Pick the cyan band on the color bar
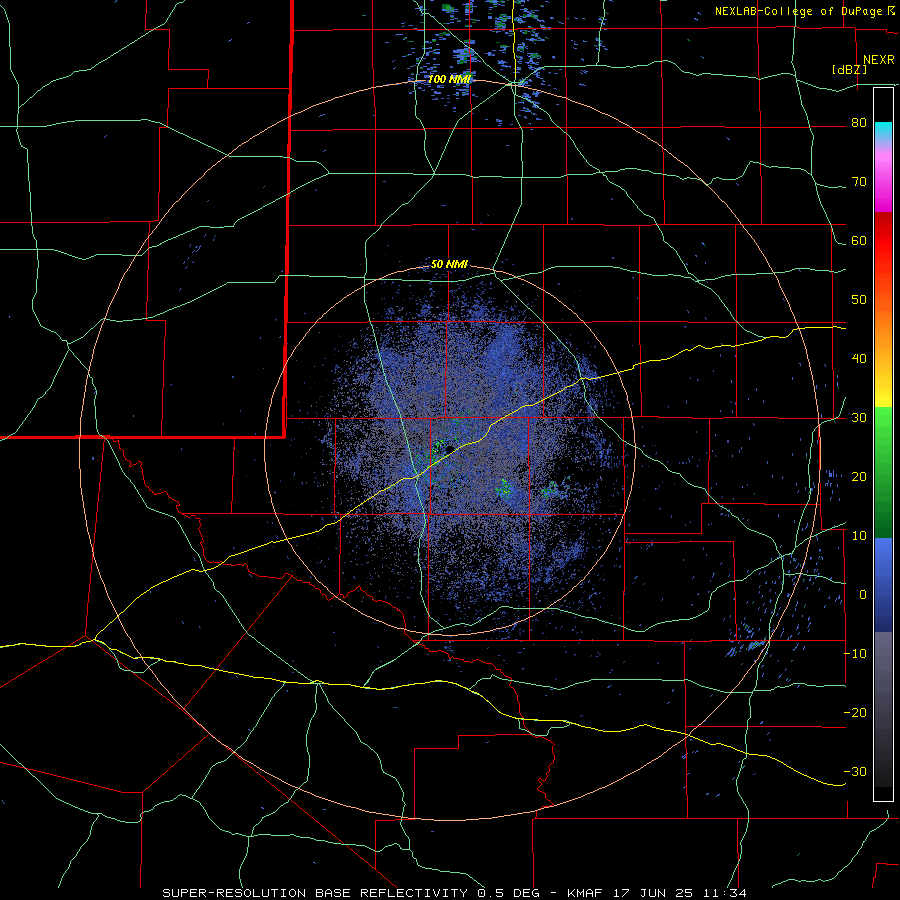 click(883, 132)
